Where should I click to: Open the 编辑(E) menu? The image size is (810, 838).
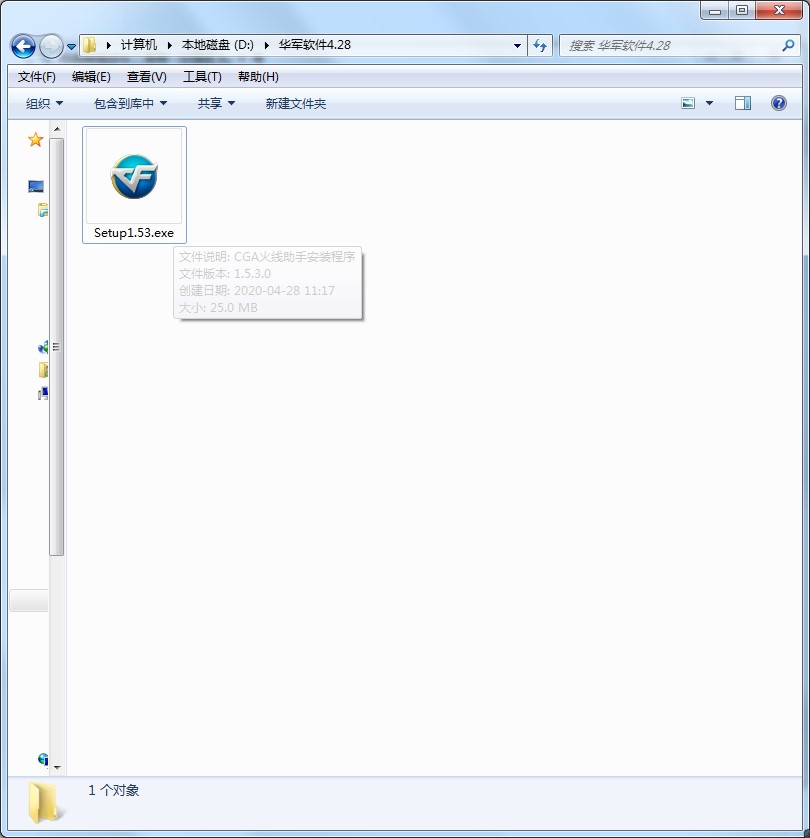(x=91, y=77)
